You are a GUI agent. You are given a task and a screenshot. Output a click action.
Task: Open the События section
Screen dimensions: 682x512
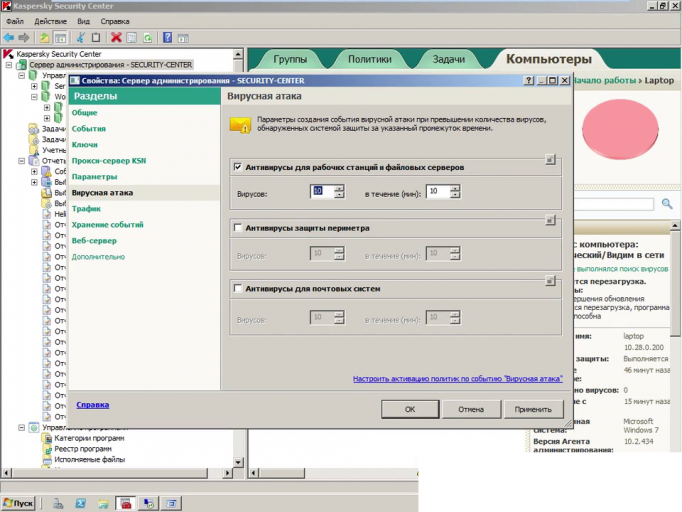click(x=89, y=129)
